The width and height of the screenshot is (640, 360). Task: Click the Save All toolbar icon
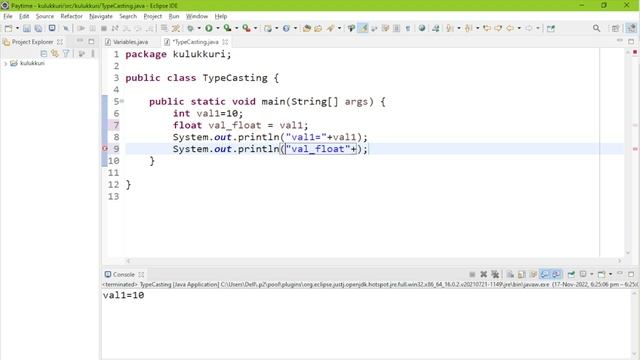pyautogui.click(x=38, y=28)
